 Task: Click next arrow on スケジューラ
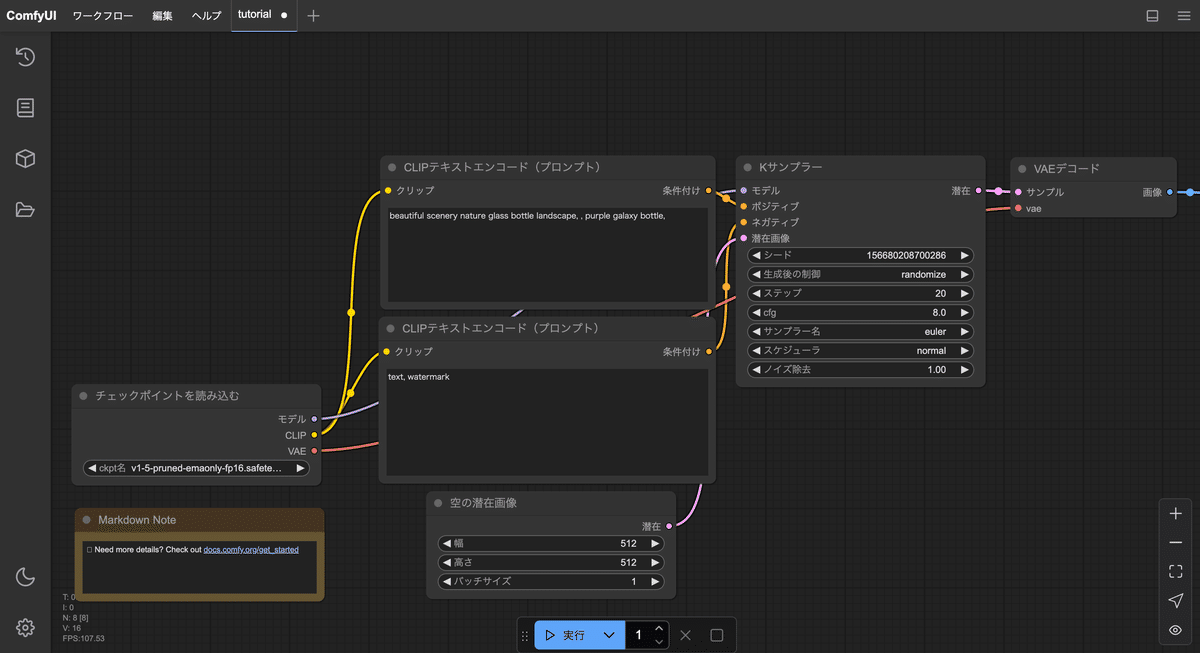tap(964, 351)
